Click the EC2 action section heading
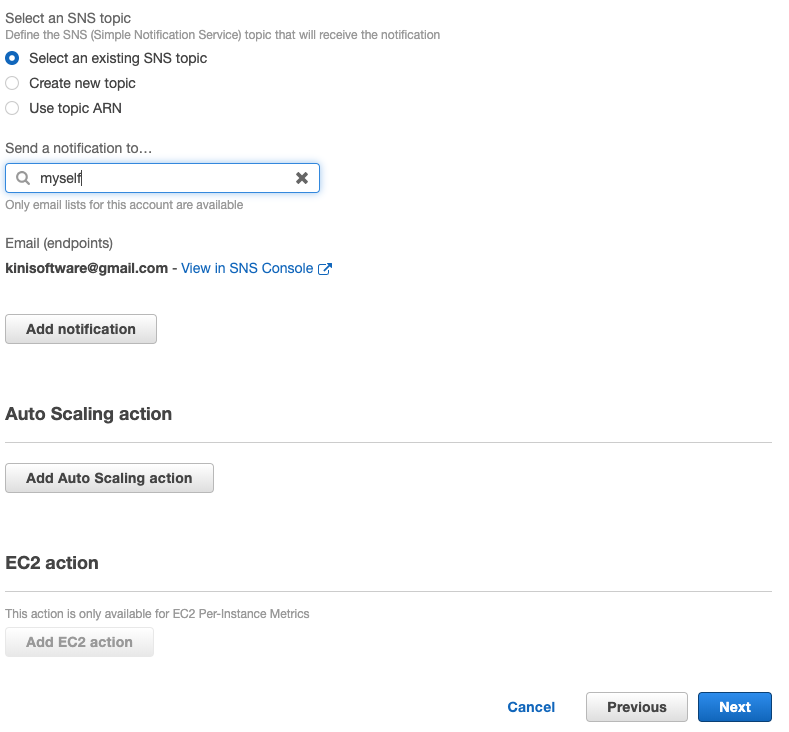This screenshot has height=732, width=789. 52,563
